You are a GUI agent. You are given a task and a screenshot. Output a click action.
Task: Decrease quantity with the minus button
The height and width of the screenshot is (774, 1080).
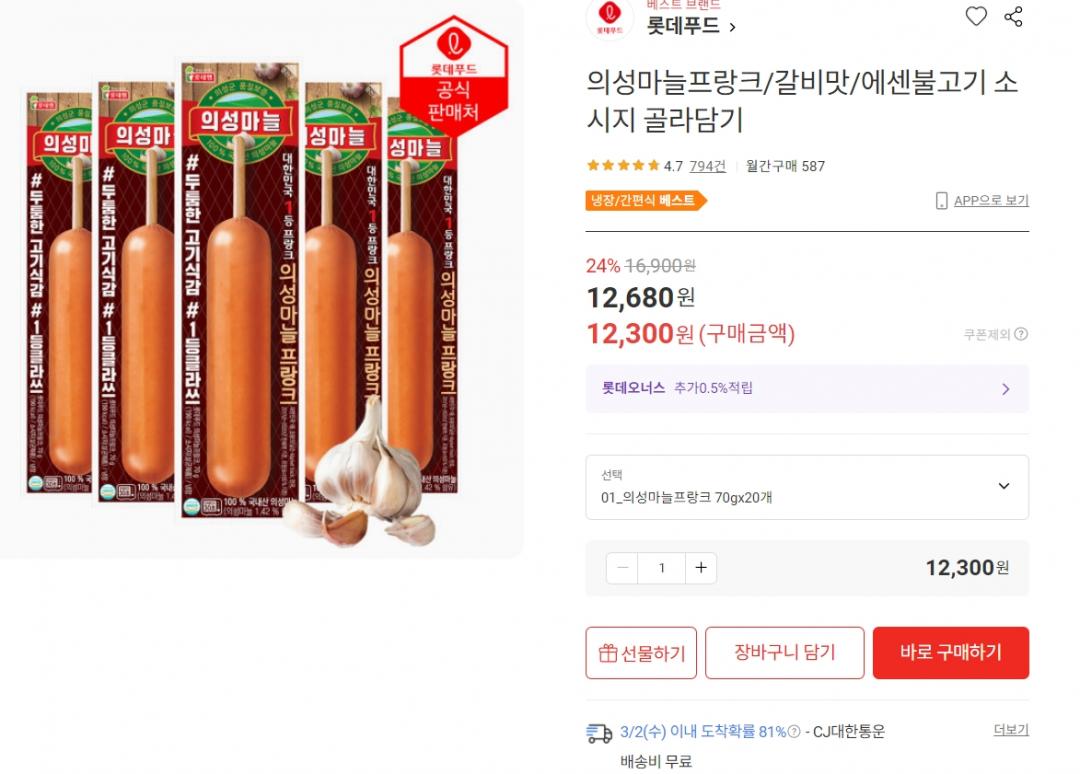623,567
